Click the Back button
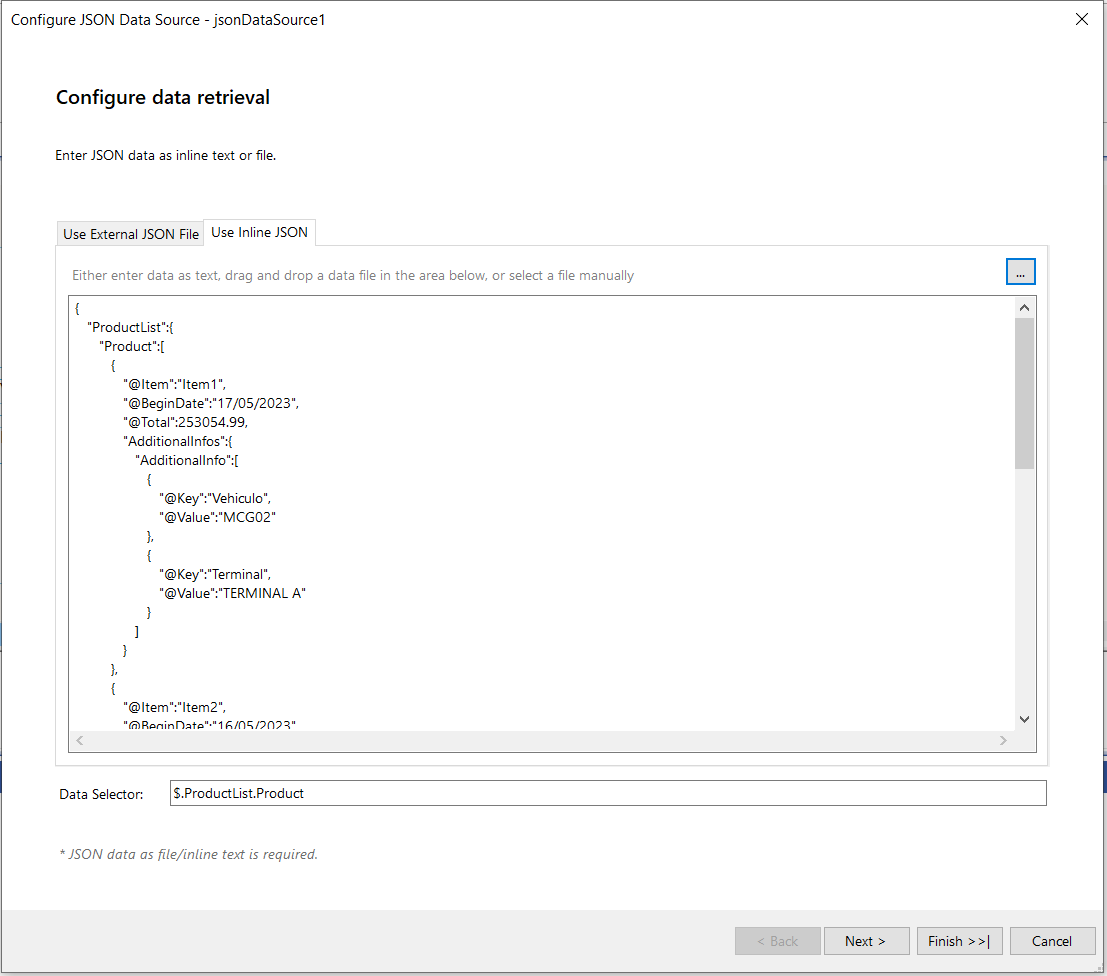The height and width of the screenshot is (976, 1107). click(x=777, y=941)
